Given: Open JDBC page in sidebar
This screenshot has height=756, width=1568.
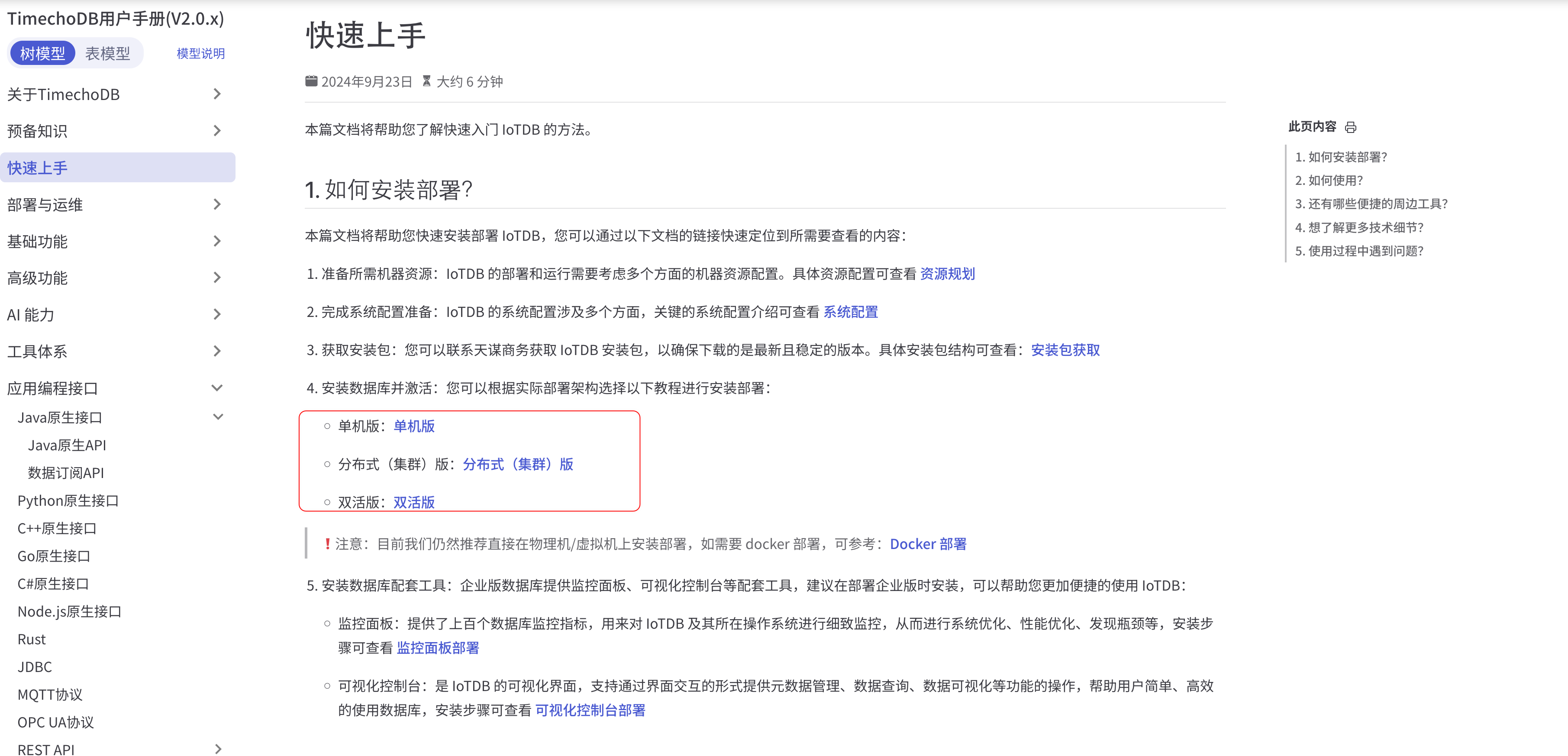Looking at the screenshot, I should (35, 666).
